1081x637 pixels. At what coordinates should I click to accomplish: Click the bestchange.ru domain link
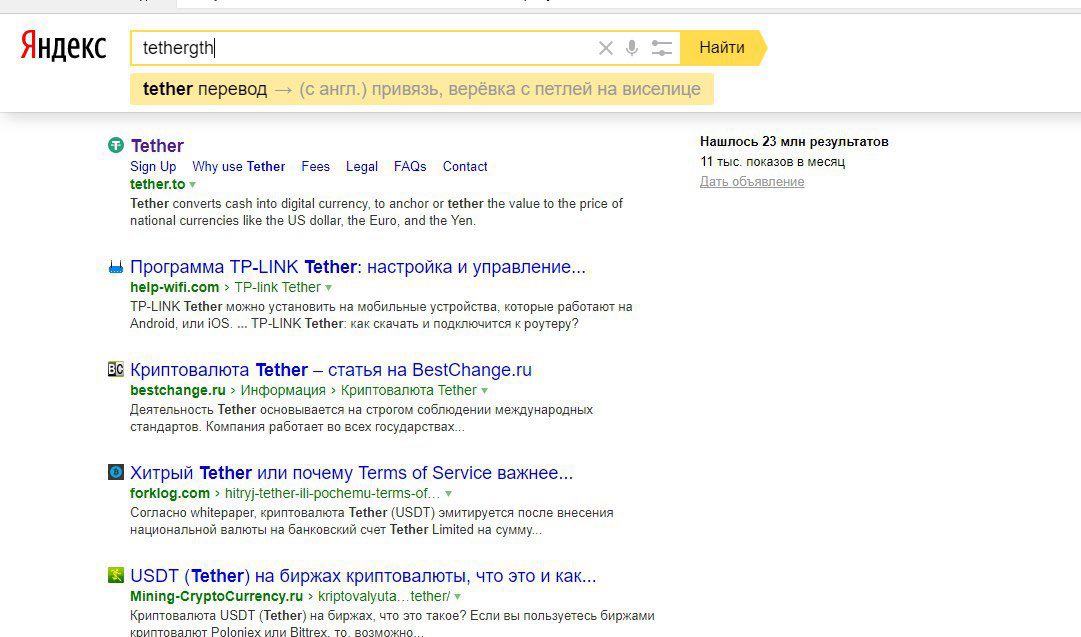pyautogui.click(x=178, y=390)
